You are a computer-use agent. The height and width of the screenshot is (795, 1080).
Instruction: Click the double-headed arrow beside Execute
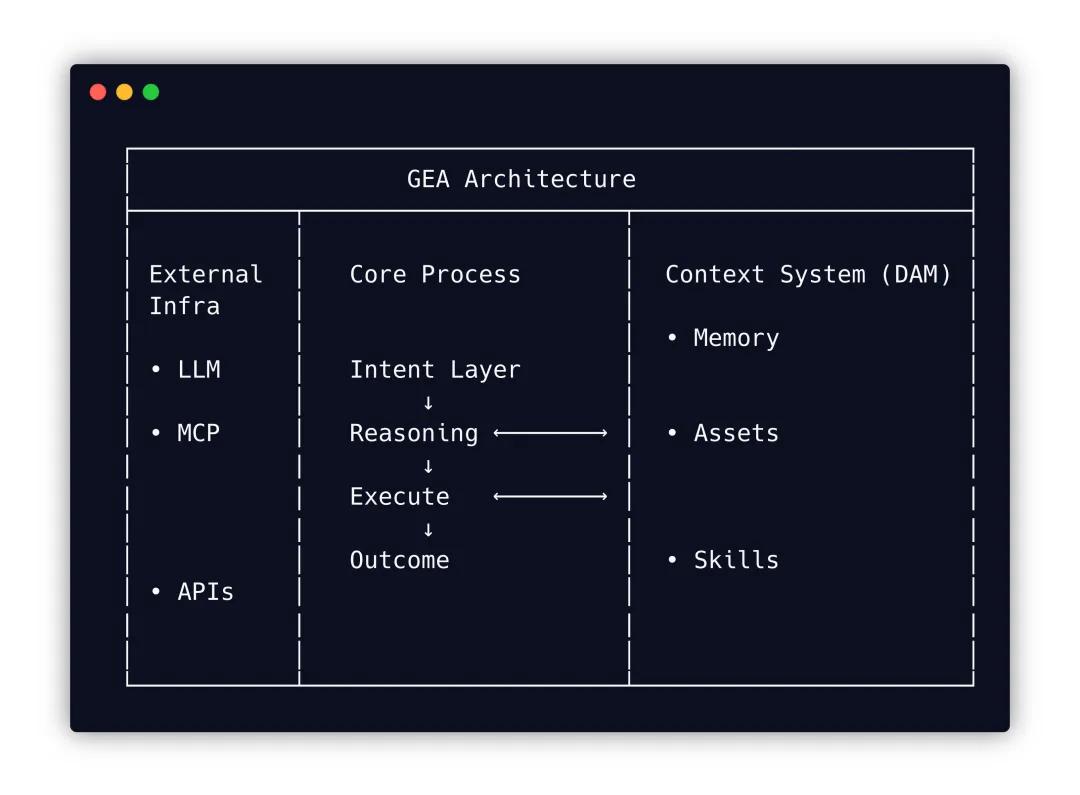(x=550, y=496)
